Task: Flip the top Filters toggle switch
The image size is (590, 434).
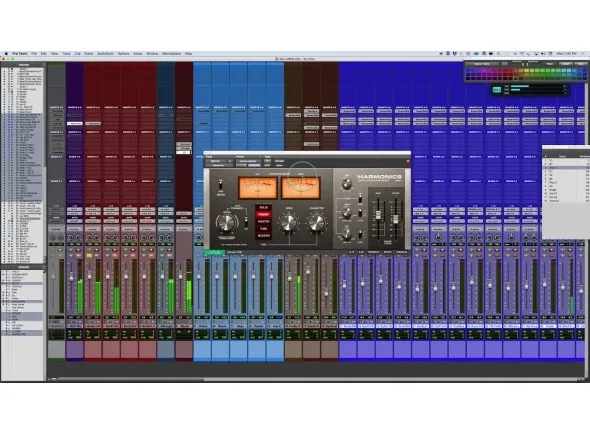Action: point(360,198)
